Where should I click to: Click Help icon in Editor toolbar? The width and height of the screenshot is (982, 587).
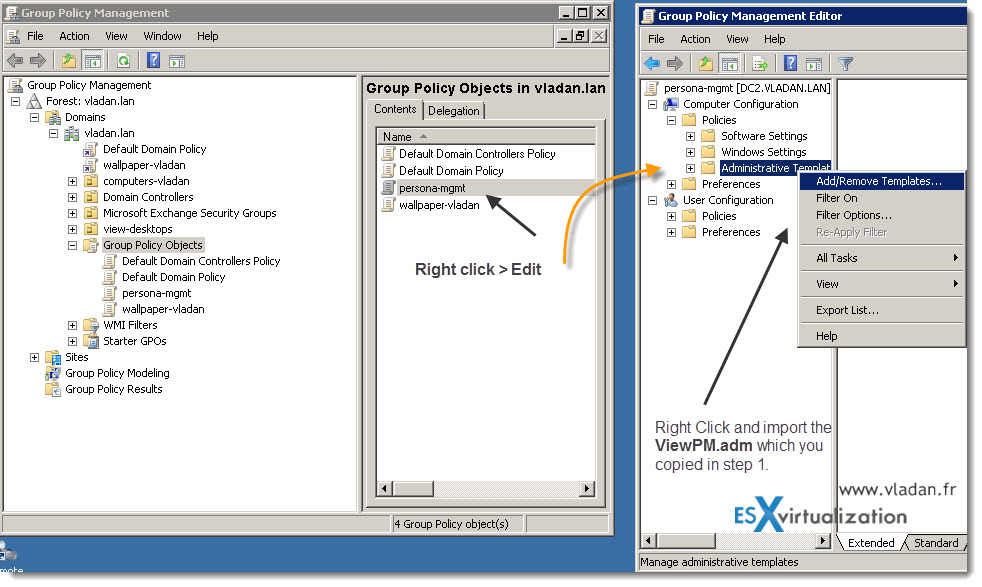790,63
